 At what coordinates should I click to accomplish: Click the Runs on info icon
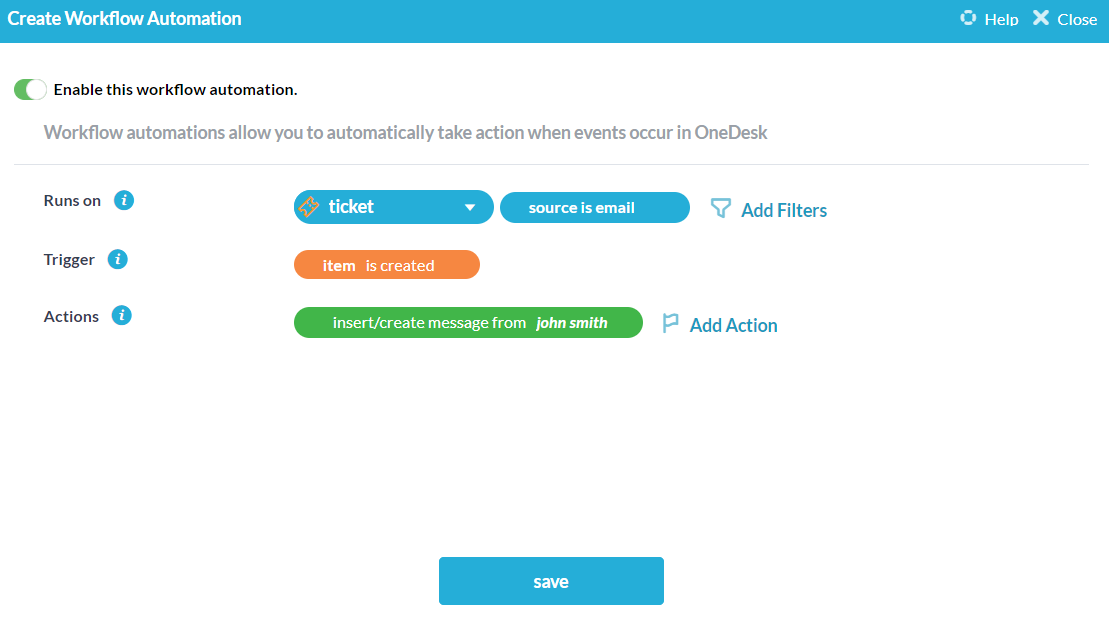(124, 200)
